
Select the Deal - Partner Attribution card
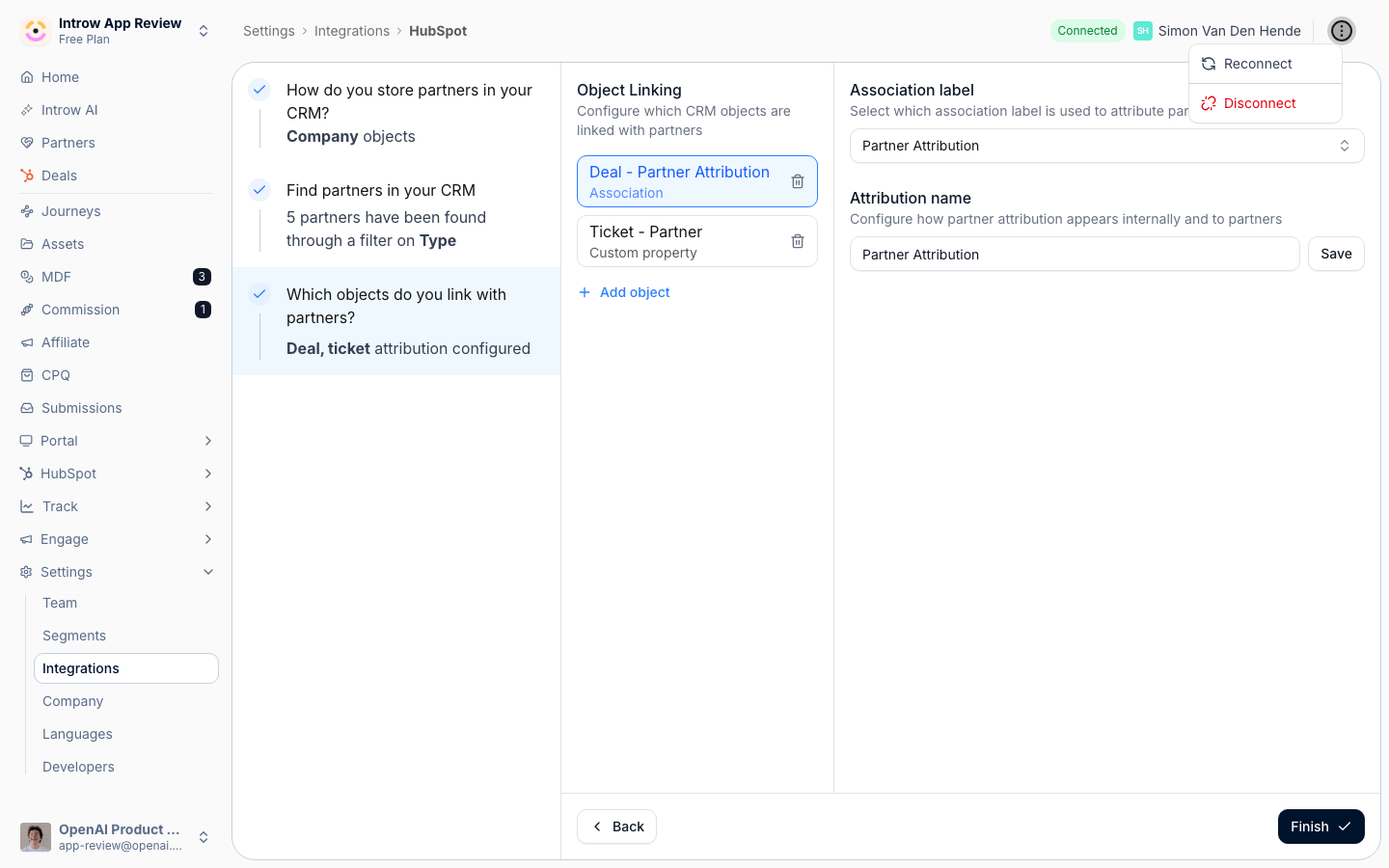(x=697, y=181)
